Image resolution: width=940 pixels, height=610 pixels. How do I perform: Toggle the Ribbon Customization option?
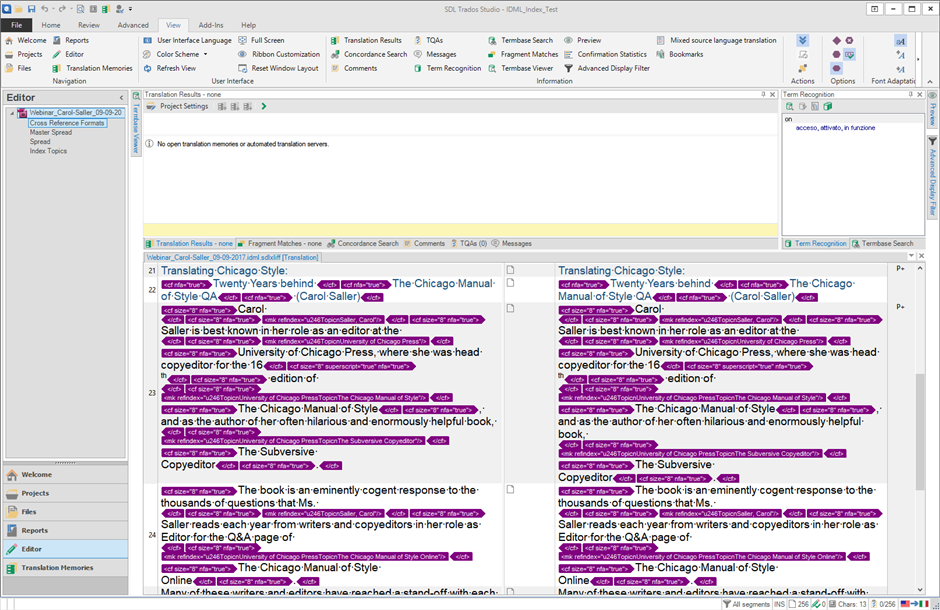(x=279, y=54)
